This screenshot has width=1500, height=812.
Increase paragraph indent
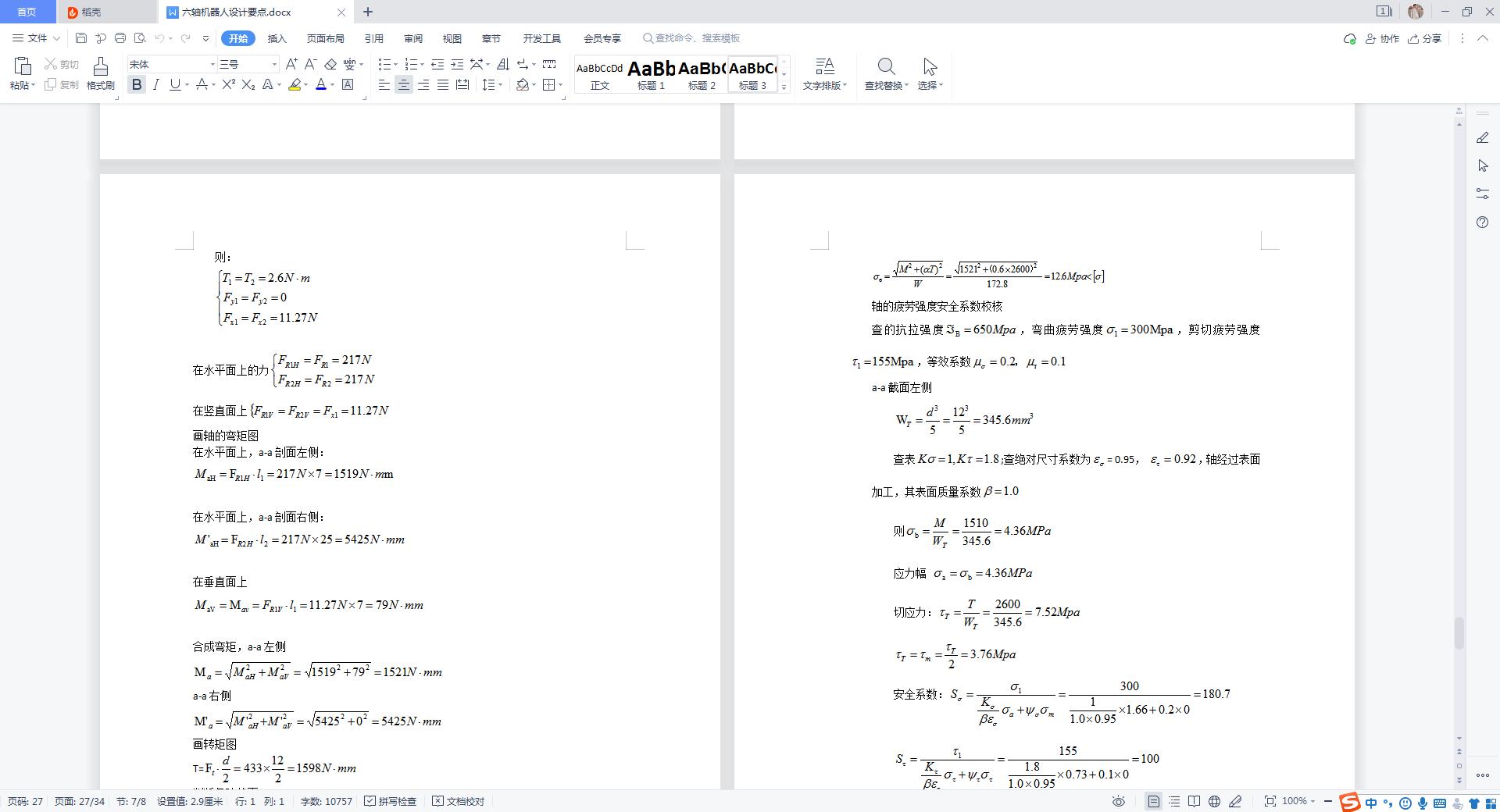point(457,64)
